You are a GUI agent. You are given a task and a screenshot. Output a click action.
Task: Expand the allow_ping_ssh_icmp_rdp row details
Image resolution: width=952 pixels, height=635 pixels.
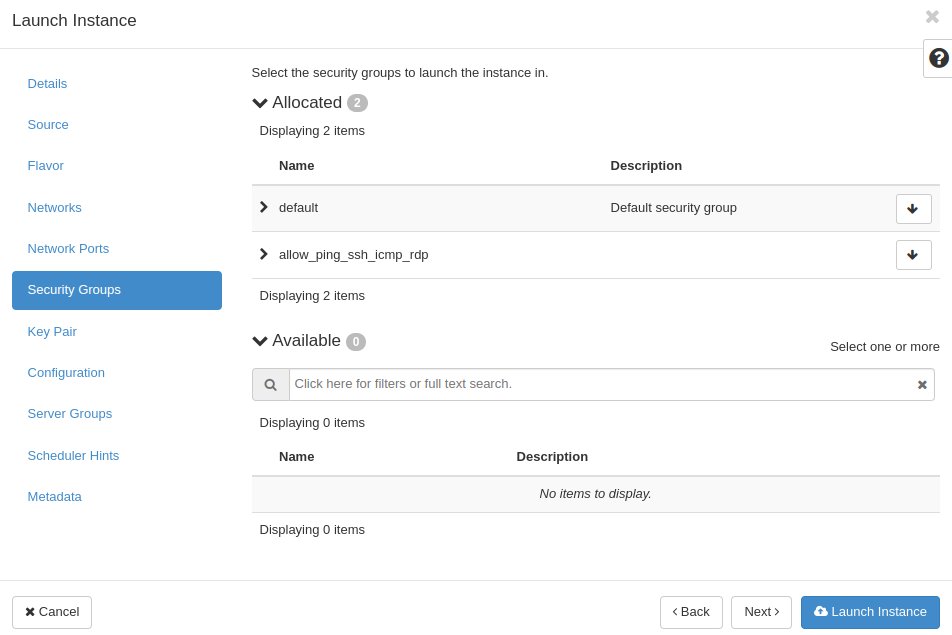click(x=264, y=254)
